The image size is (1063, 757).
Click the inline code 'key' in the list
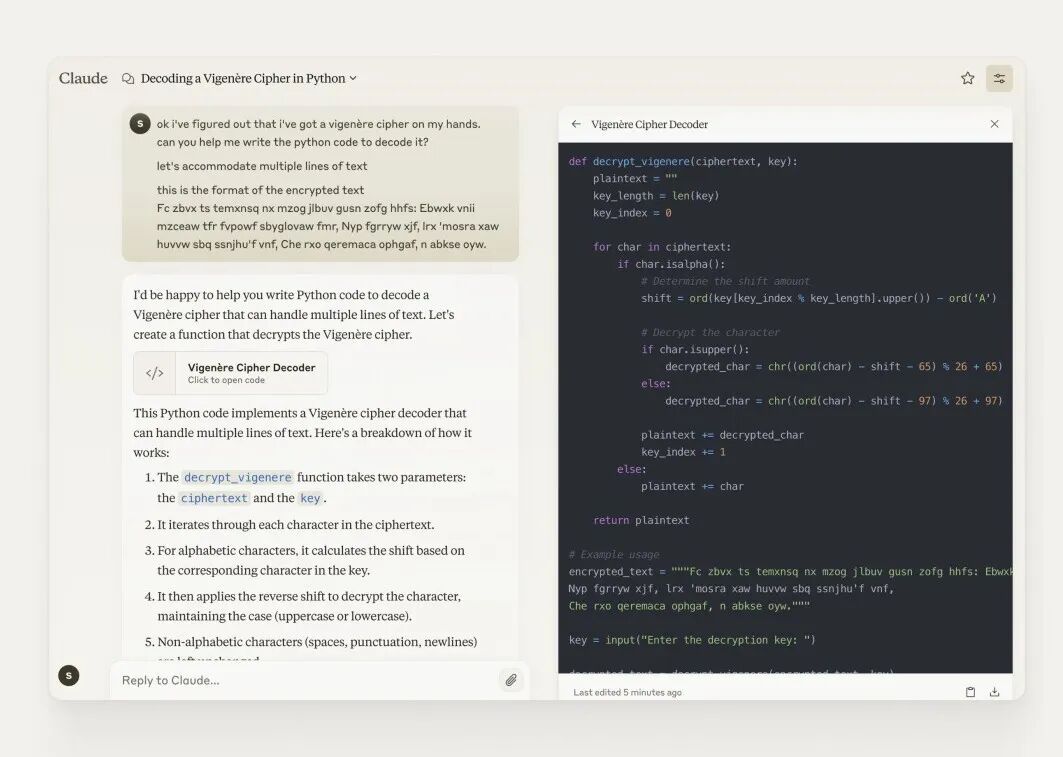tap(310, 498)
